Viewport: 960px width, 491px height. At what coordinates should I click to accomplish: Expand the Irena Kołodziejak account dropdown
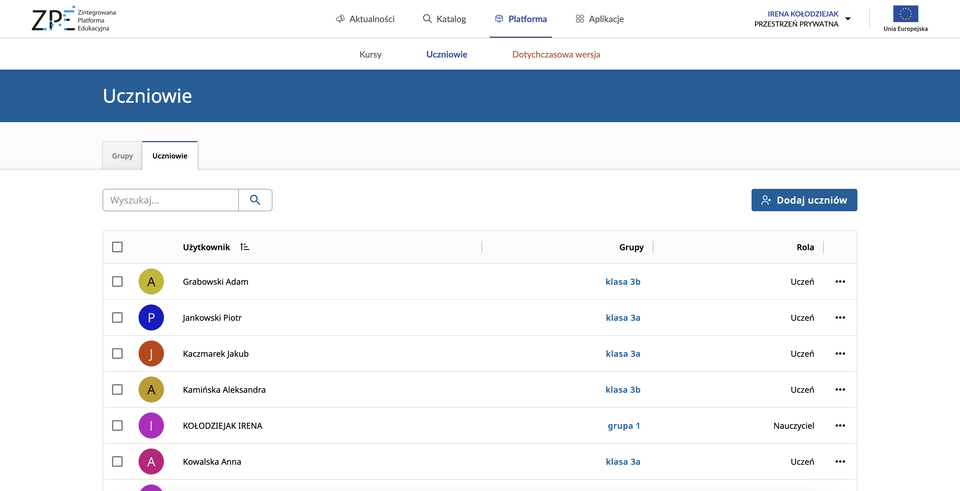pyautogui.click(x=848, y=19)
